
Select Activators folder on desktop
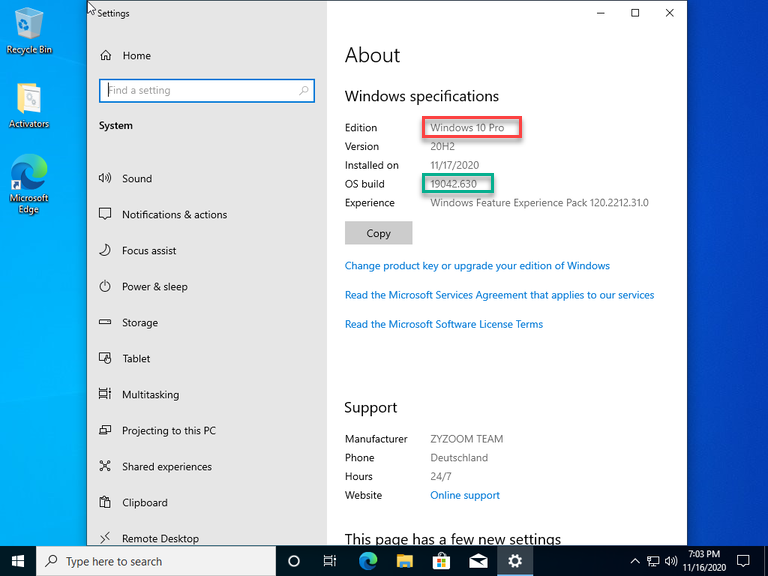pos(29,105)
